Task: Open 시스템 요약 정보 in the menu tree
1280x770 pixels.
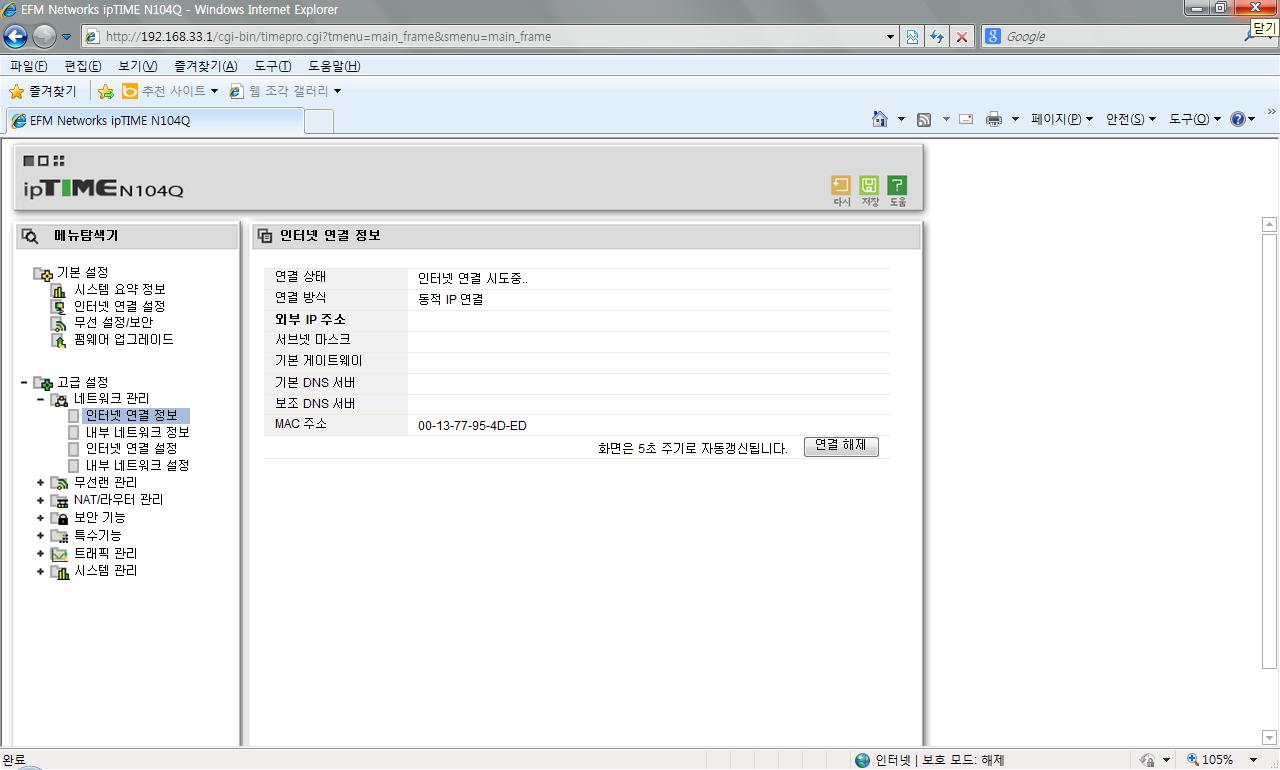Action: point(120,289)
